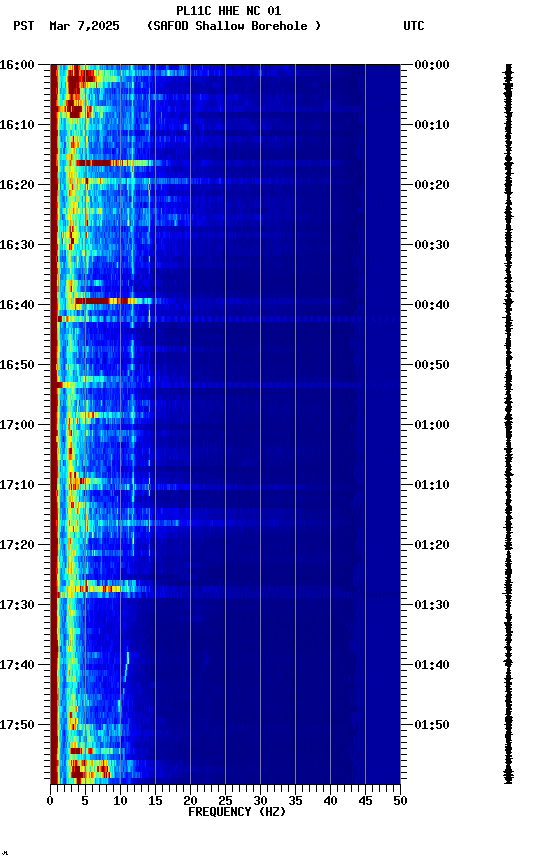The height and width of the screenshot is (864, 552).
Task: Click the '01:20' UTC time label
Action: (x=432, y=545)
